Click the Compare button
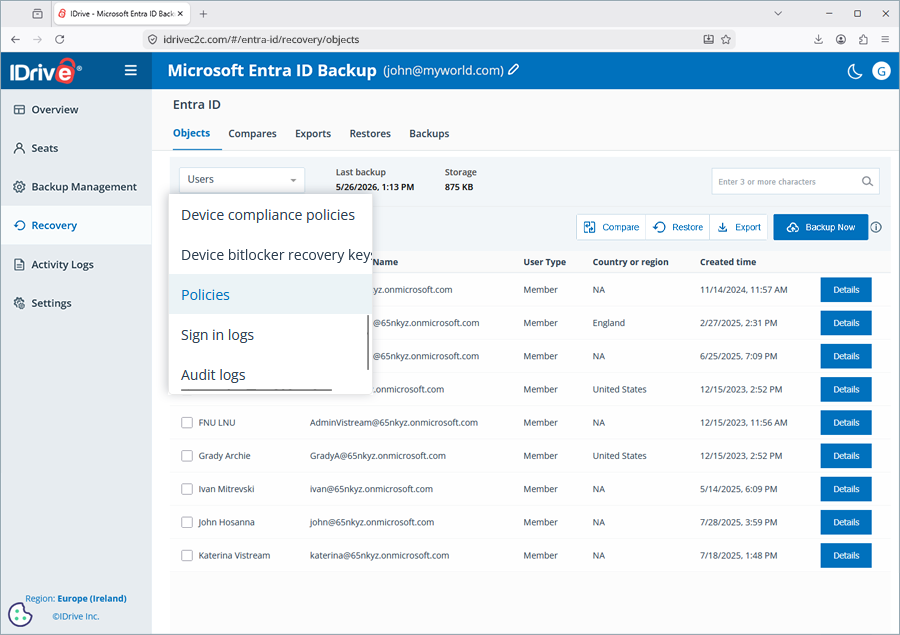Screen dimensions: 900x635 (x=611, y=227)
